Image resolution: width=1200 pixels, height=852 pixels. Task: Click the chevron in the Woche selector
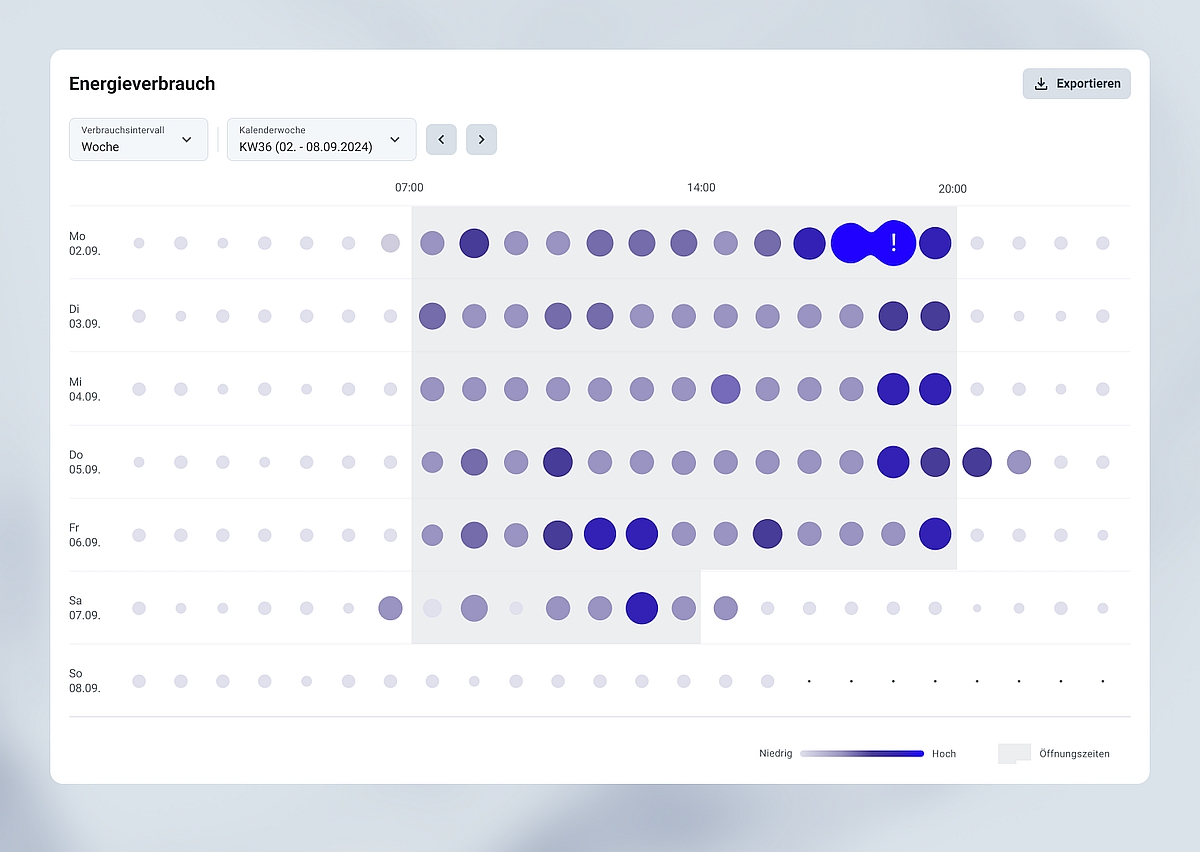click(187, 140)
